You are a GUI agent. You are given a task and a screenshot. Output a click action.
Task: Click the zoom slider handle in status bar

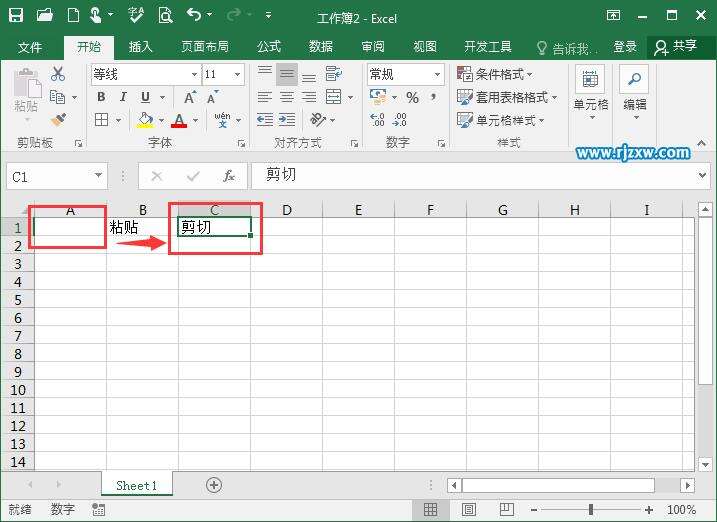click(x=591, y=509)
